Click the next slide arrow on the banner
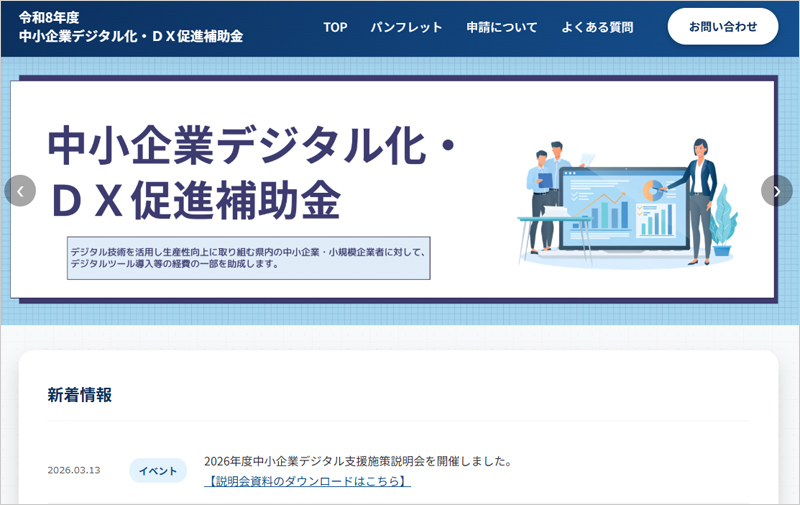The height and width of the screenshot is (505, 800). [776, 191]
